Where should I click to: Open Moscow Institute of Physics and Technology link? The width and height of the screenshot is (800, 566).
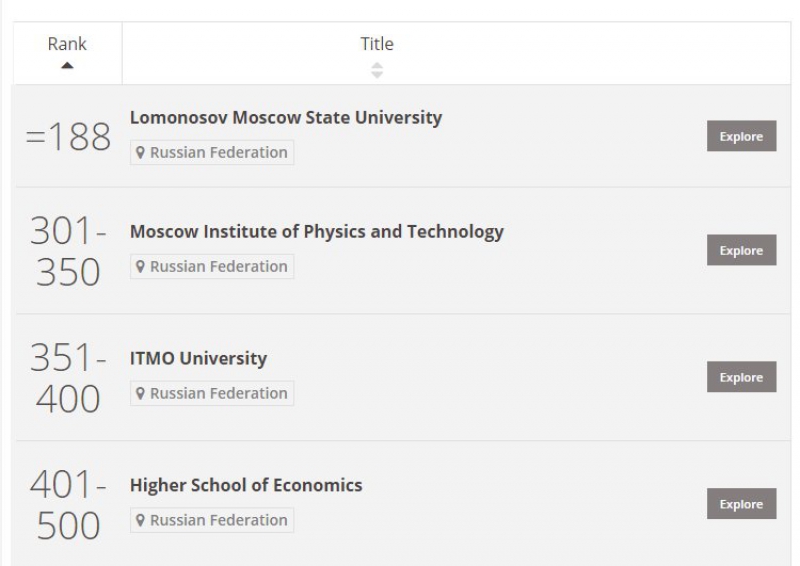(317, 231)
